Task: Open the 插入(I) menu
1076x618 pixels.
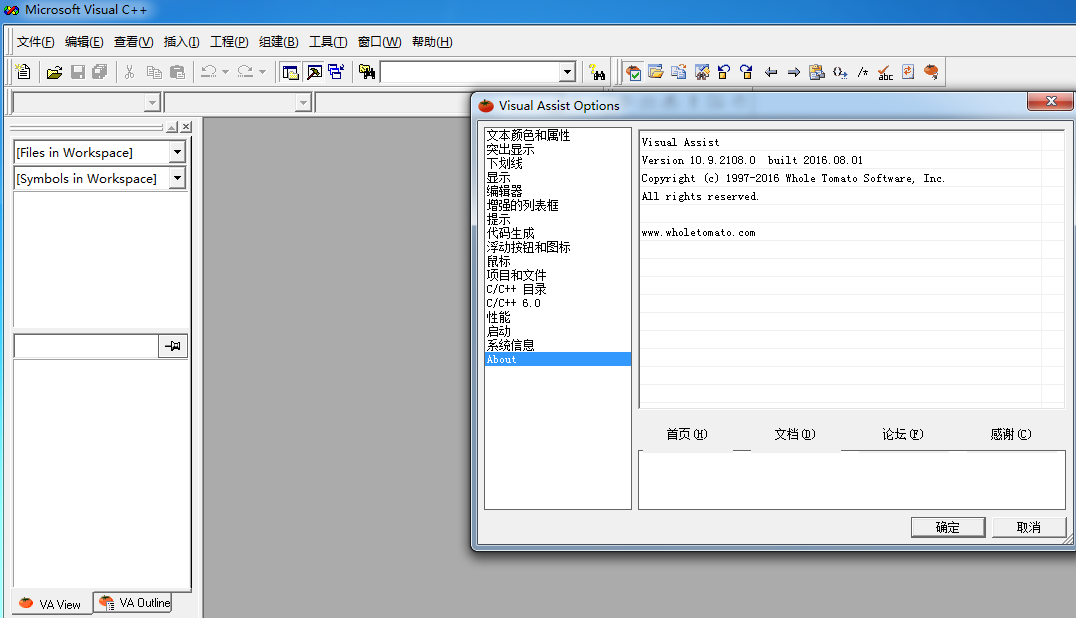Action: [x=181, y=42]
